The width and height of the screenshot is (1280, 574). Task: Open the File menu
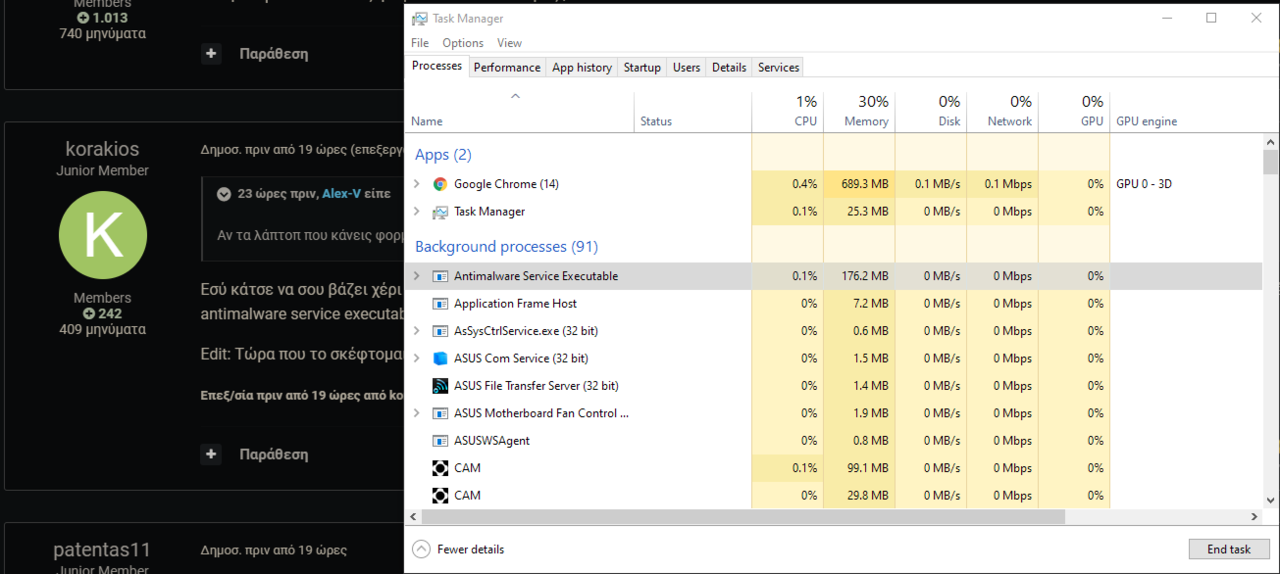click(x=420, y=43)
